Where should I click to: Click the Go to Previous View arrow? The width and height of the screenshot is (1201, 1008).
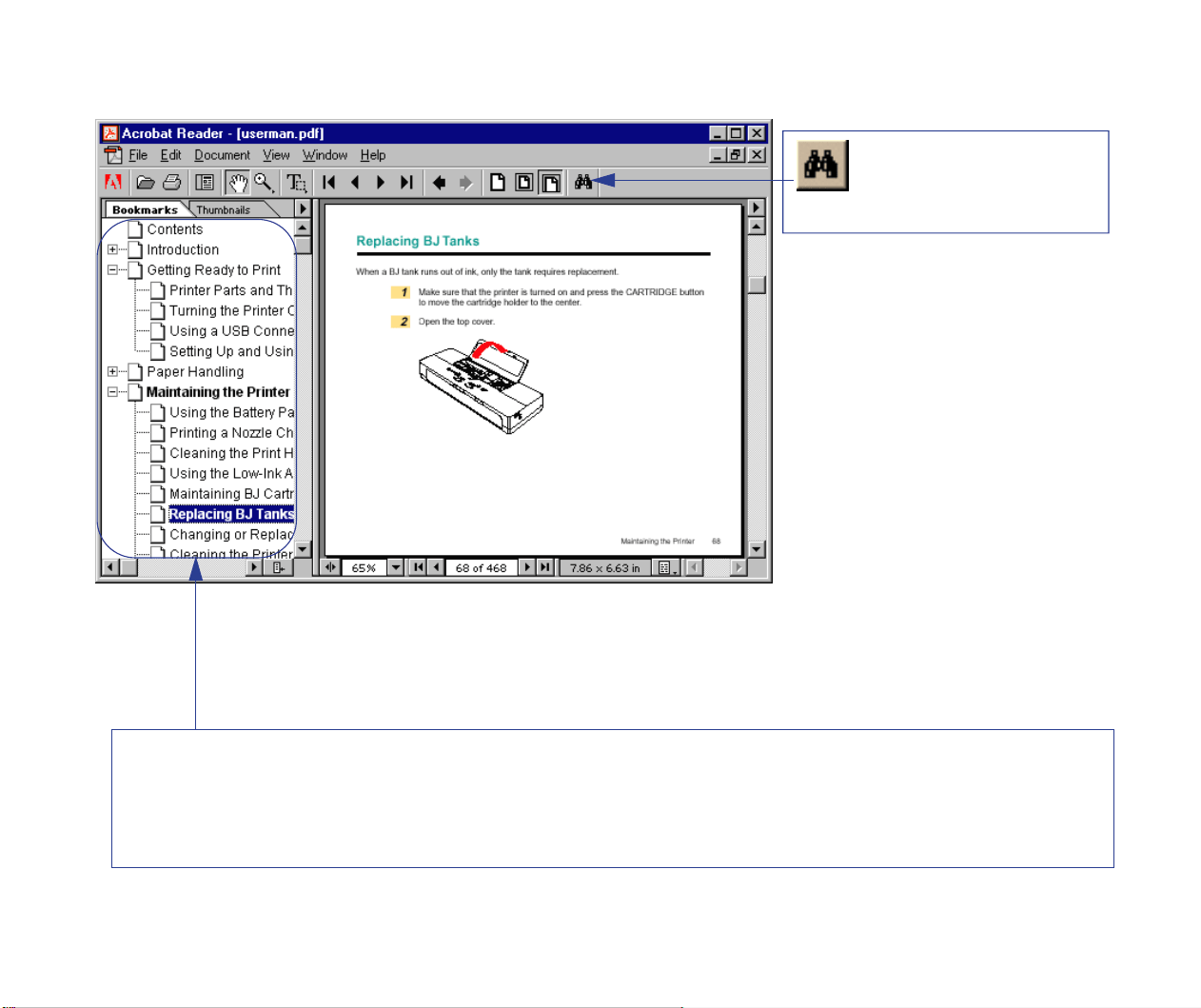click(x=439, y=182)
